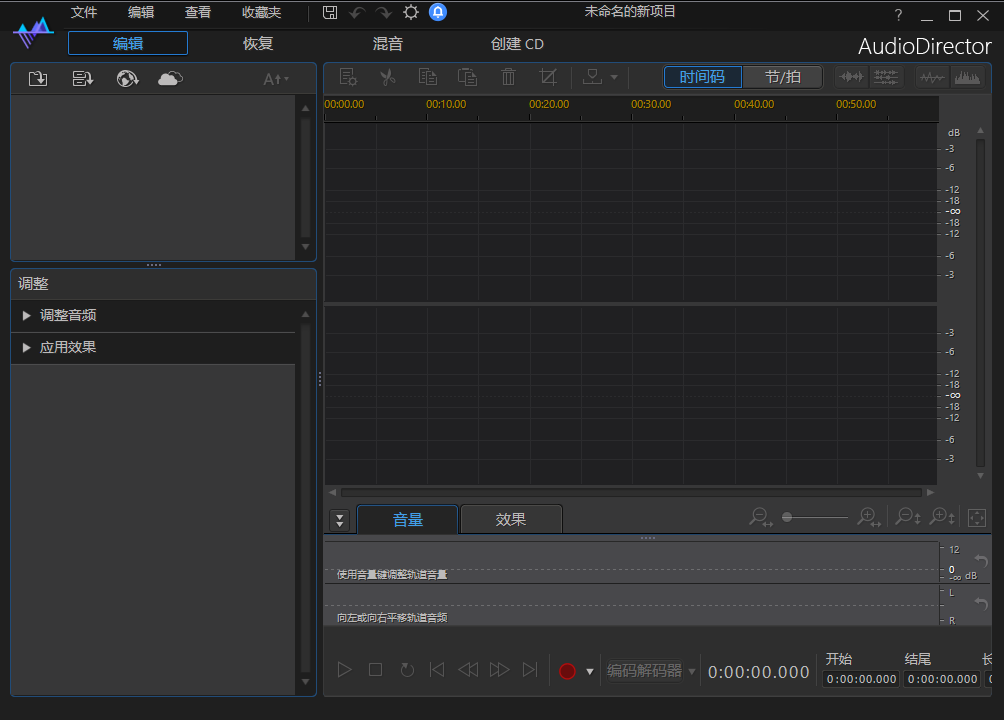Open preferences gear icon

coord(410,12)
